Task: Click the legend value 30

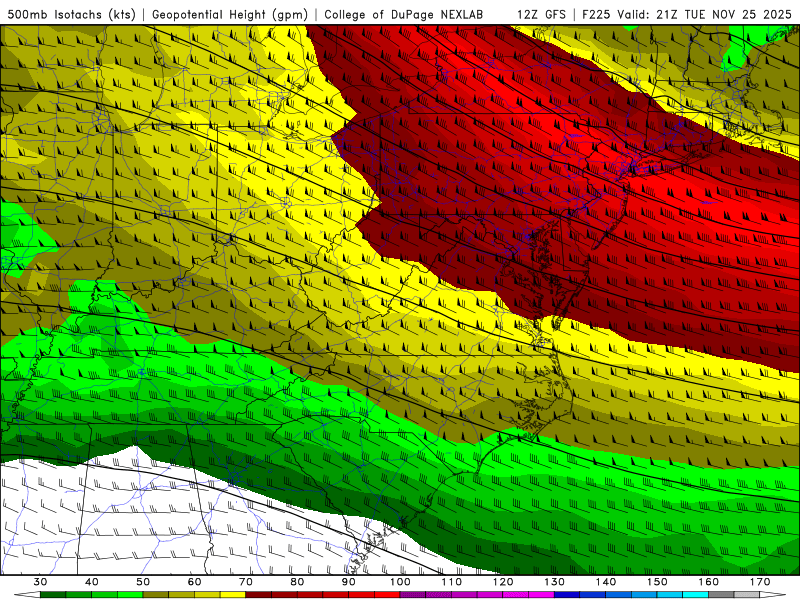Action: tap(40, 582)
